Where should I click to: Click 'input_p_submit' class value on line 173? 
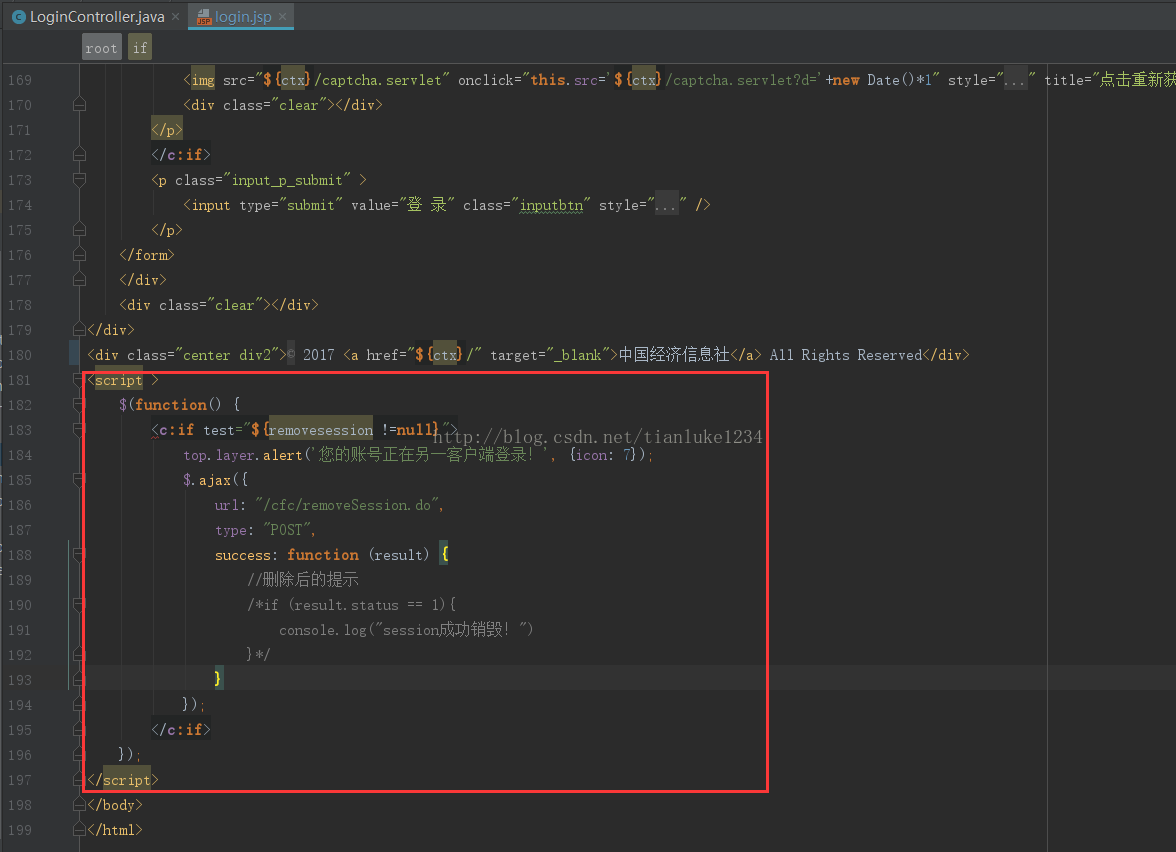(287, 180)
